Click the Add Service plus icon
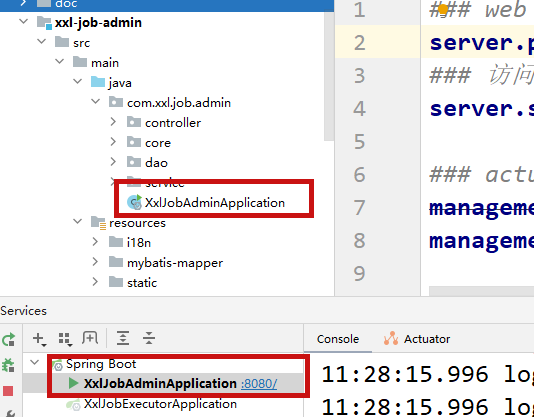This screenshot has width=534, height=417. 39,339
